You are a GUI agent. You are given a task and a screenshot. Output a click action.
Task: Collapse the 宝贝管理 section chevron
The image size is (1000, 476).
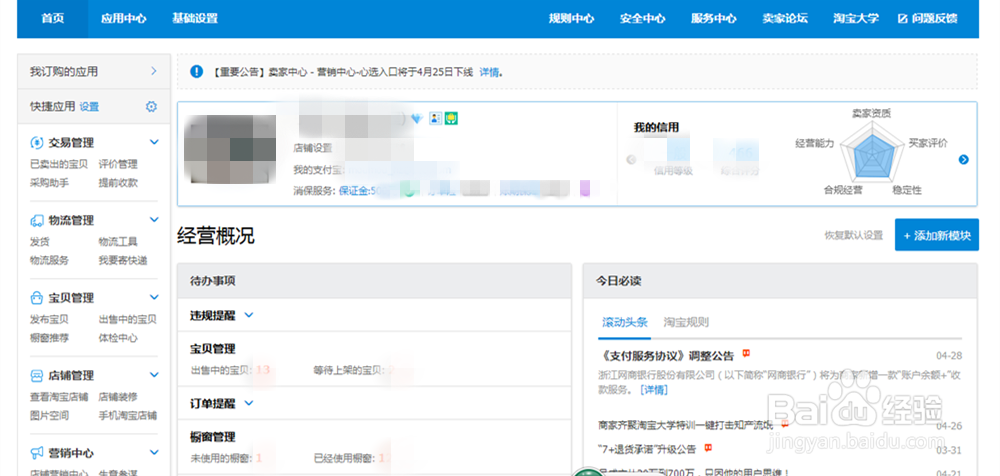pos(154,297)
